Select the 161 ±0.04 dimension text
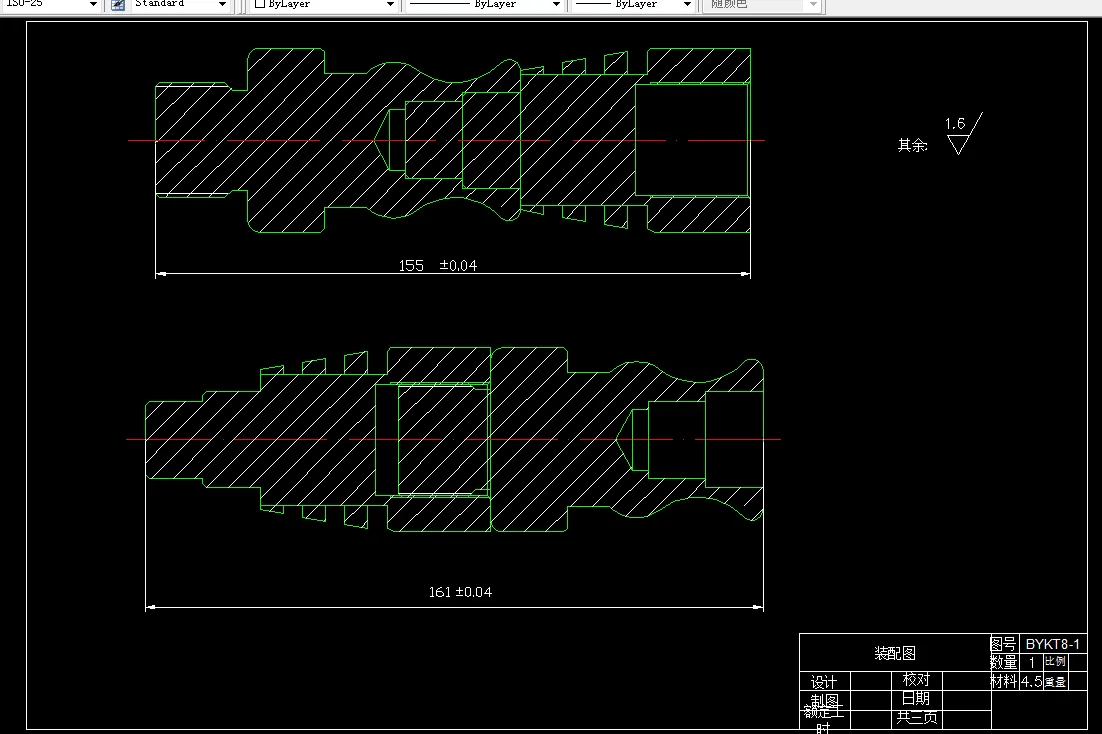The width and height of the screenshot is (1102, 734). pos(460,592)
